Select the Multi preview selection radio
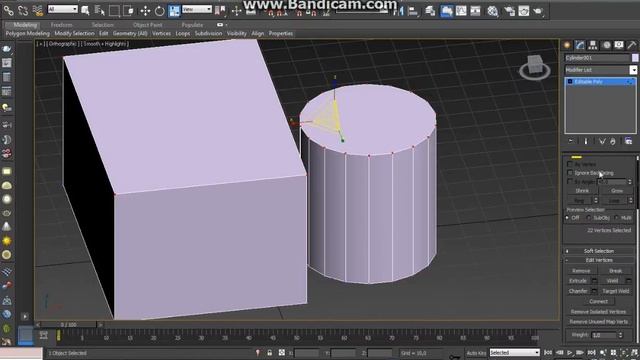This screenshot has width=640, height=360. tap(616, 218)
